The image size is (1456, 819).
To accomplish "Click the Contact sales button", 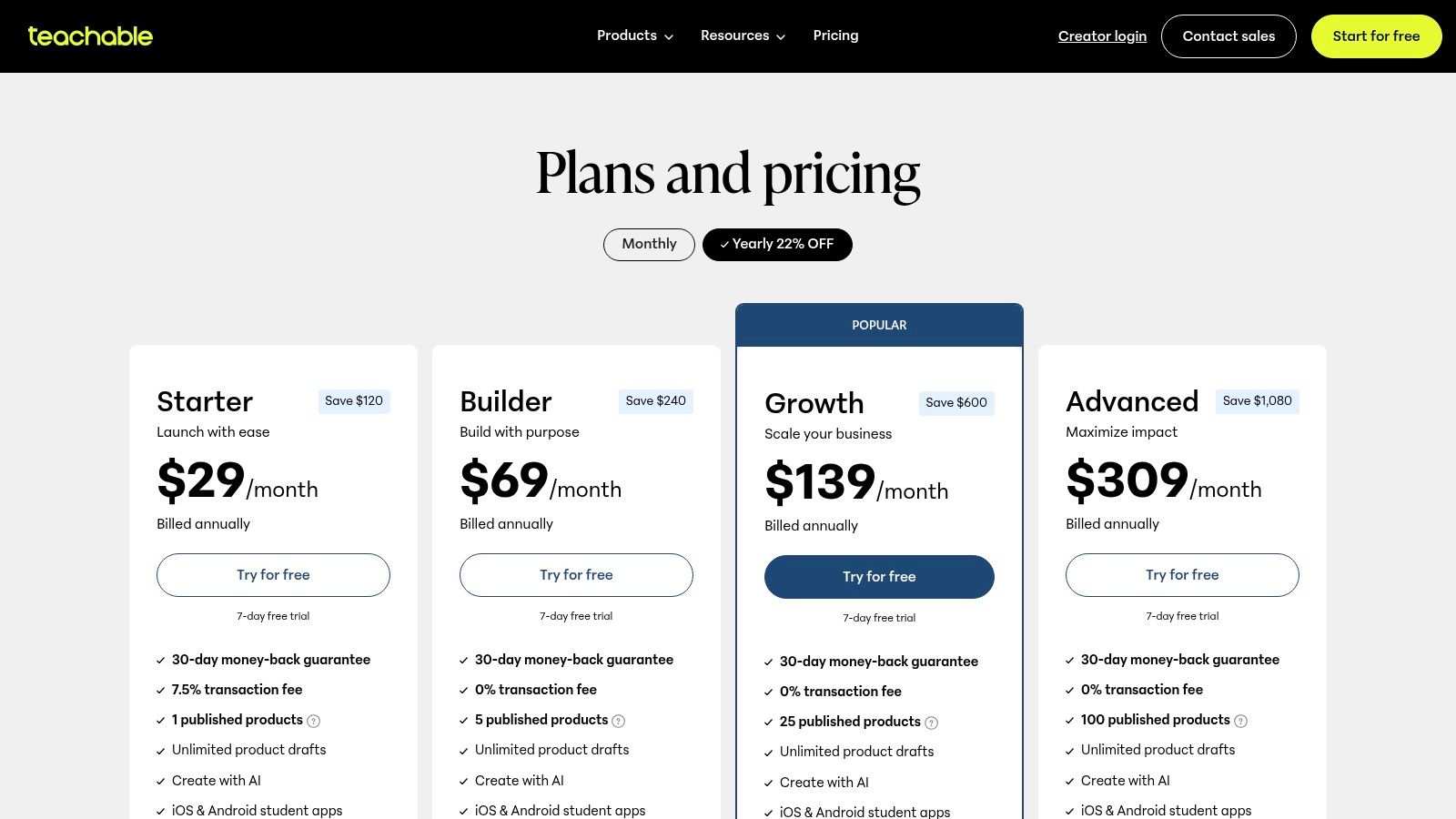I will 1228,36.
